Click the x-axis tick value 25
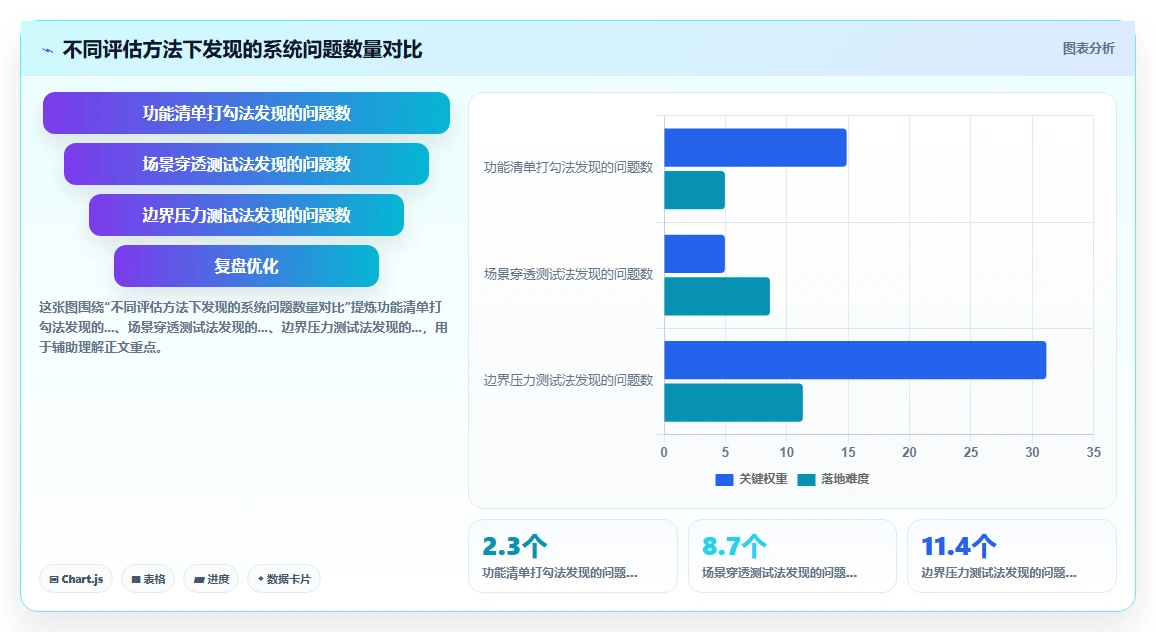Screen dimensions: 1156x632 coord(971,452)
